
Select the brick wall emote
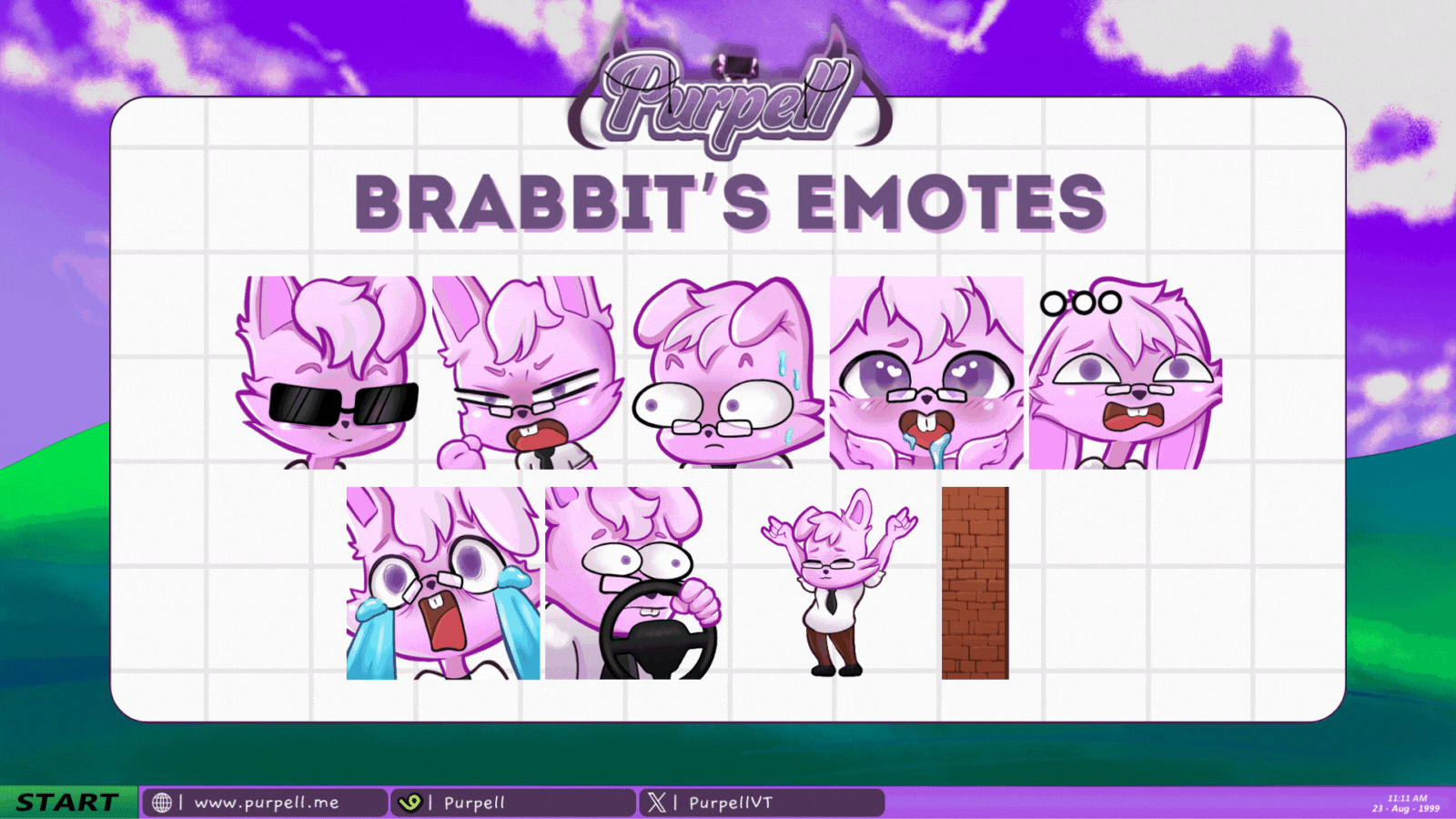pyautogui.click(x=975, y=582)
